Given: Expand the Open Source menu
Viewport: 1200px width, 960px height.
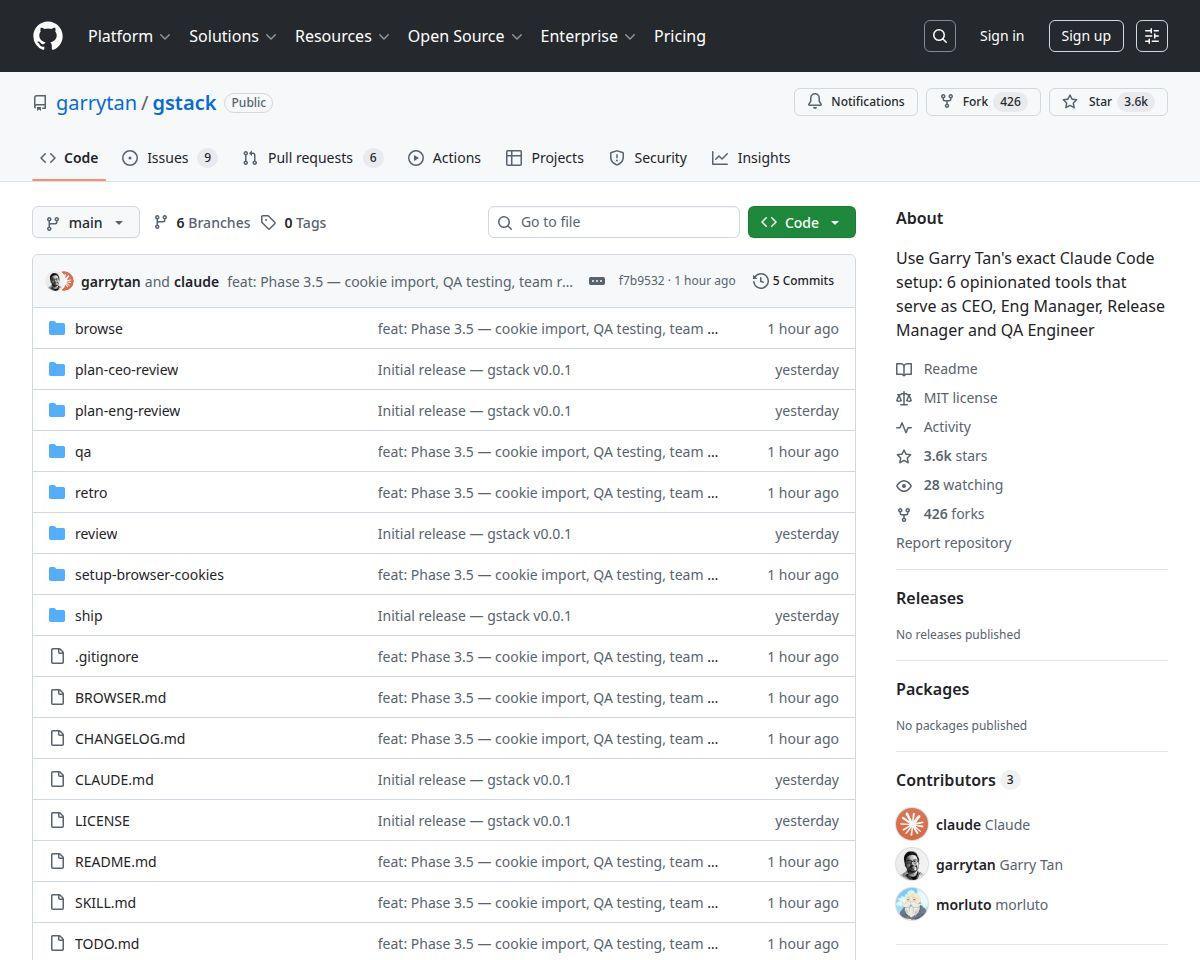Looking at the screenshot, I should (465, 36).
